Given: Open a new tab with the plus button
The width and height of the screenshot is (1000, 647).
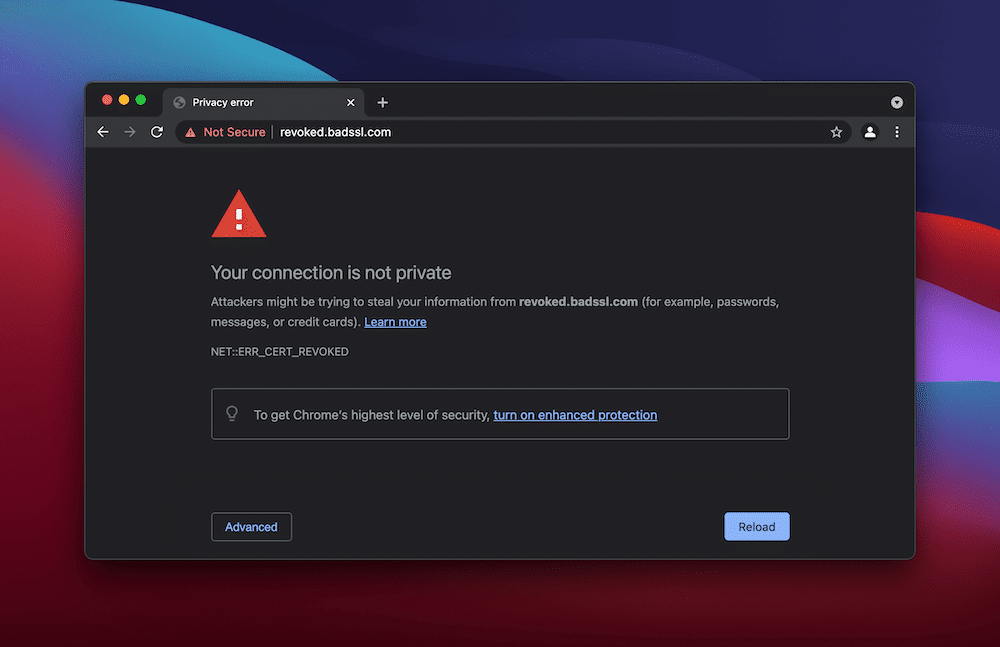Looking at the screenshot, I should (383, 101).
